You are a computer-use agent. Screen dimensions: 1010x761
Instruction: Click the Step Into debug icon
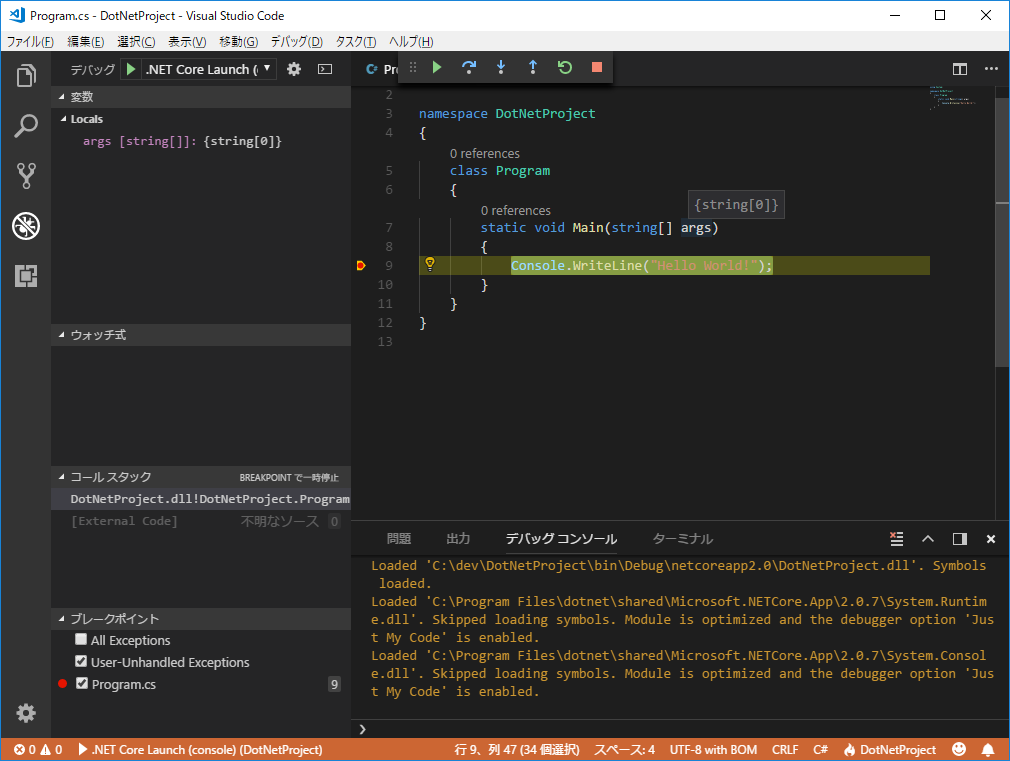coord(501,67)
